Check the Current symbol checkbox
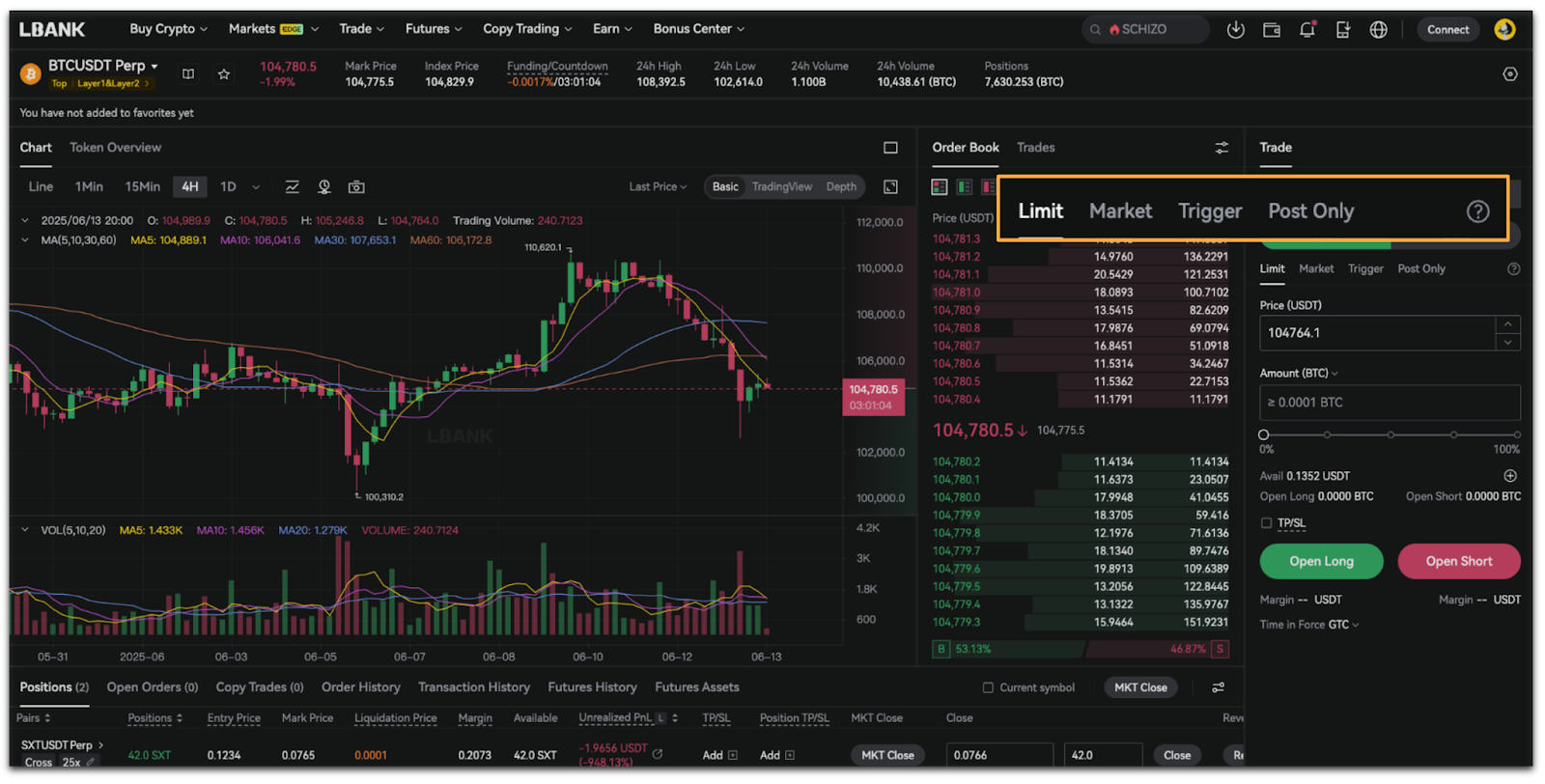 (x=988, y=687)
